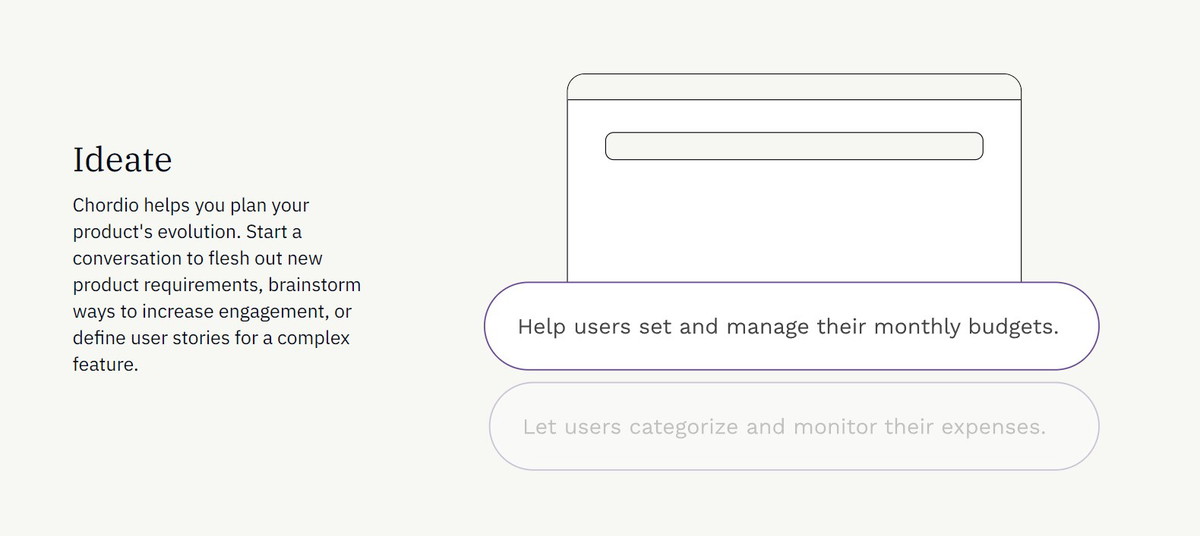Viewport: 1200px width, 536px height.
Task: Click "categorize" in the gray suggestion pill
Action: pos(684,427)
